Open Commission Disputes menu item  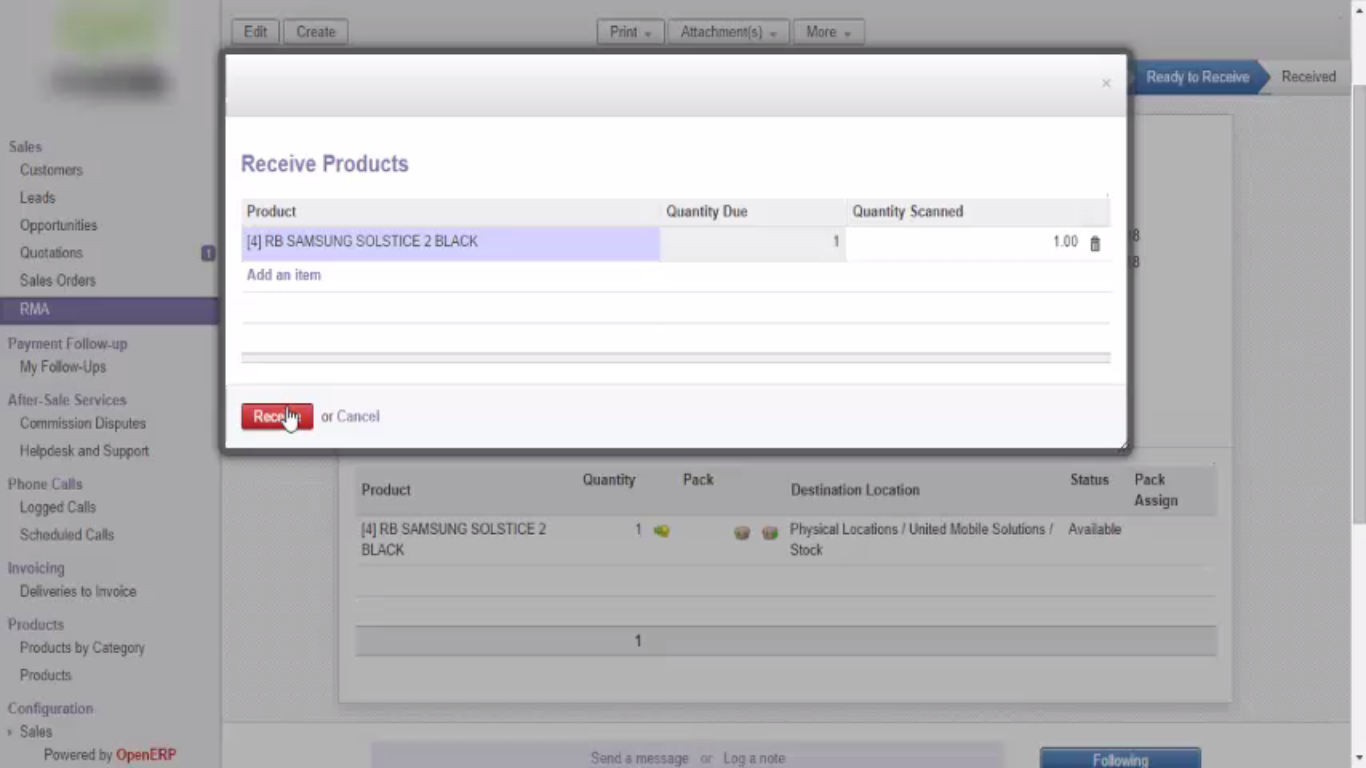[83, 424]
